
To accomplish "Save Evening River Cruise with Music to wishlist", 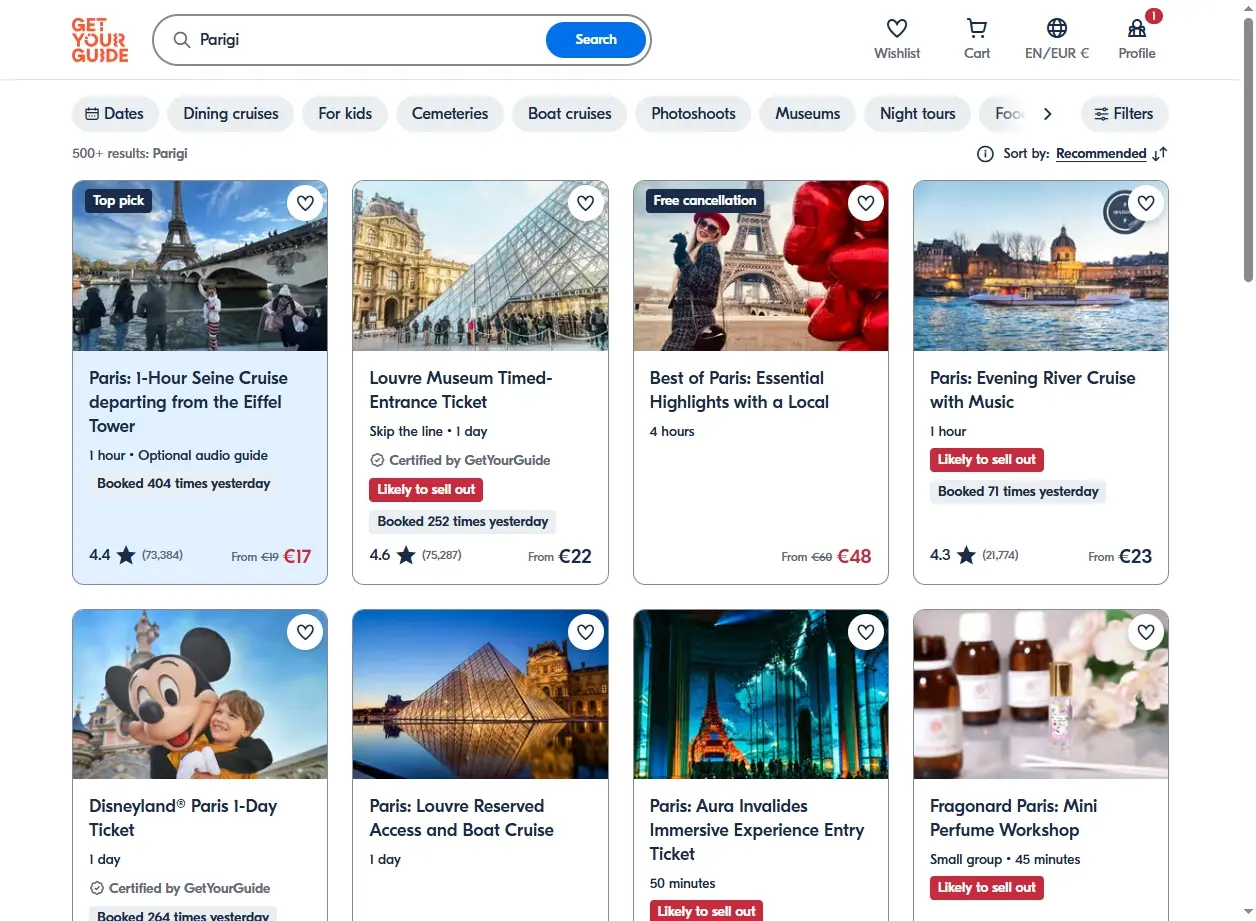I will [x=1146, y=203].
